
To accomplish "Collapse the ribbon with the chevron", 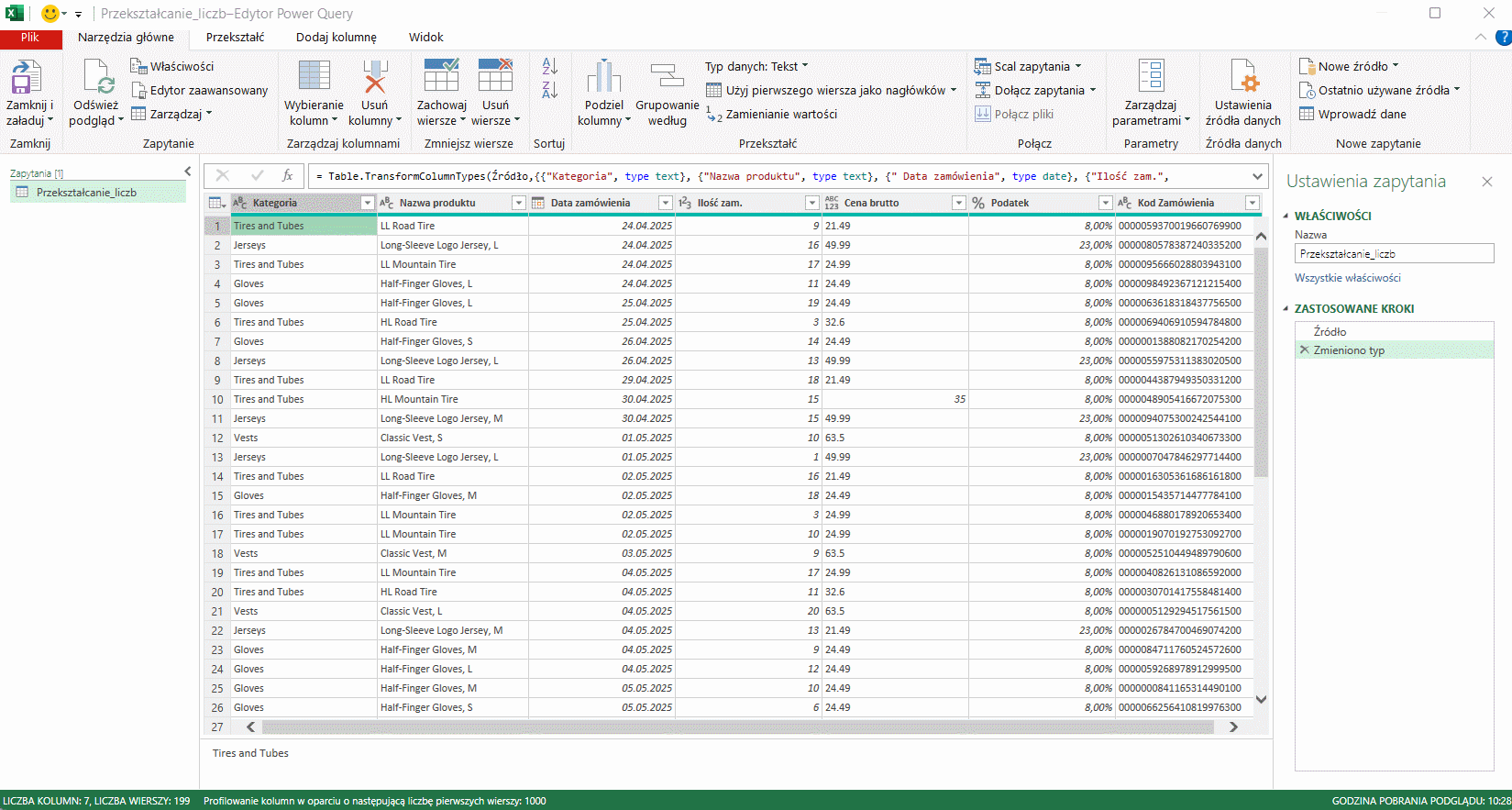I will (1481, 38).
